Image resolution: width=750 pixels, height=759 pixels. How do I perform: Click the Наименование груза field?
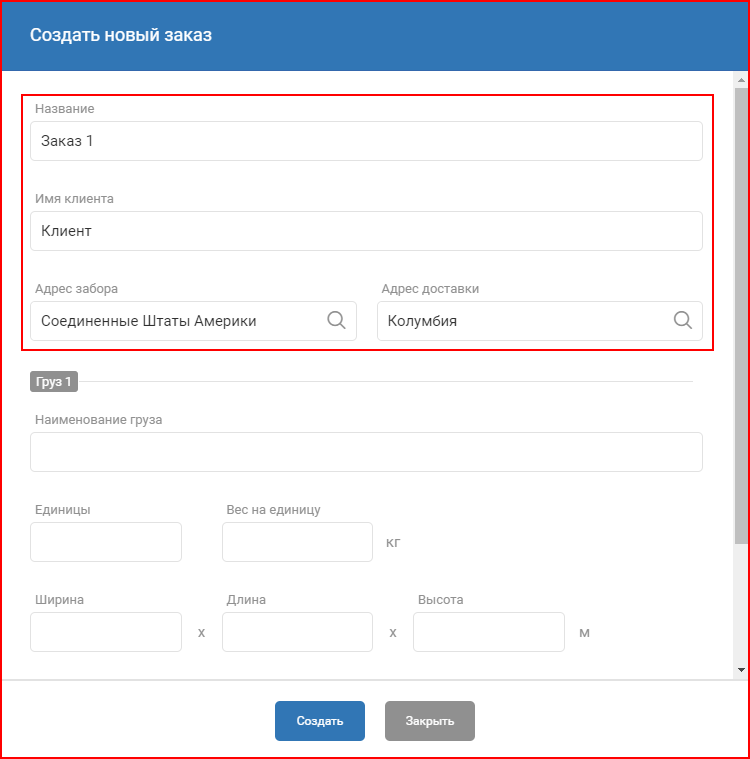coord(366,452)
